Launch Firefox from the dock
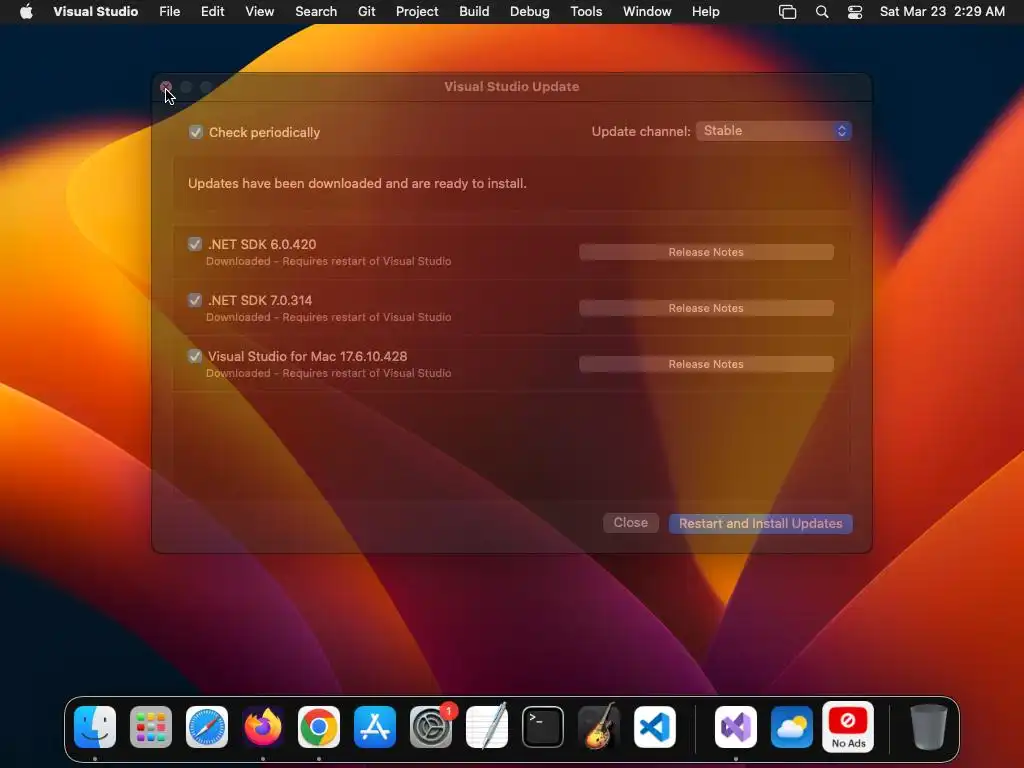 (x=263, y=726)
